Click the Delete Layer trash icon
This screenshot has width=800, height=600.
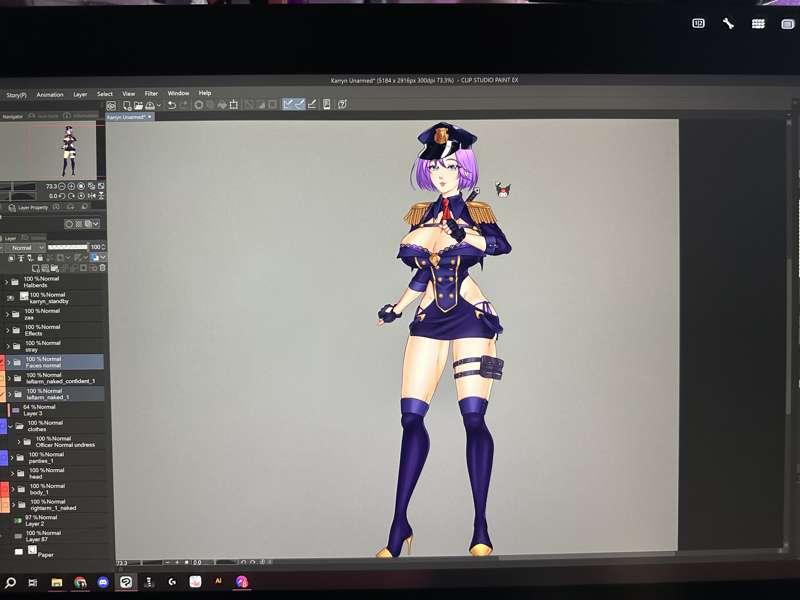(102, 268)
